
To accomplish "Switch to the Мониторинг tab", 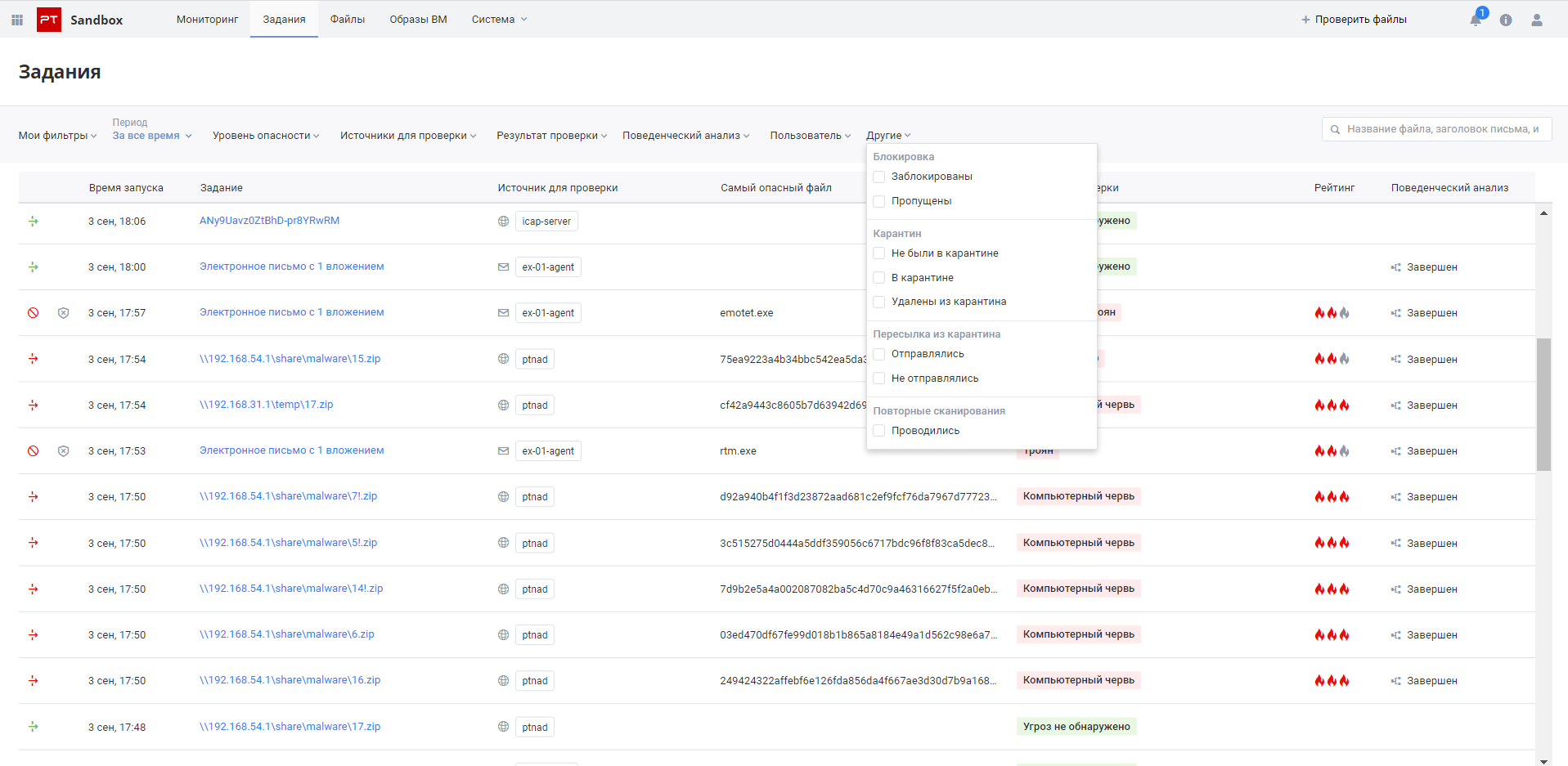I will click(207, 20).
